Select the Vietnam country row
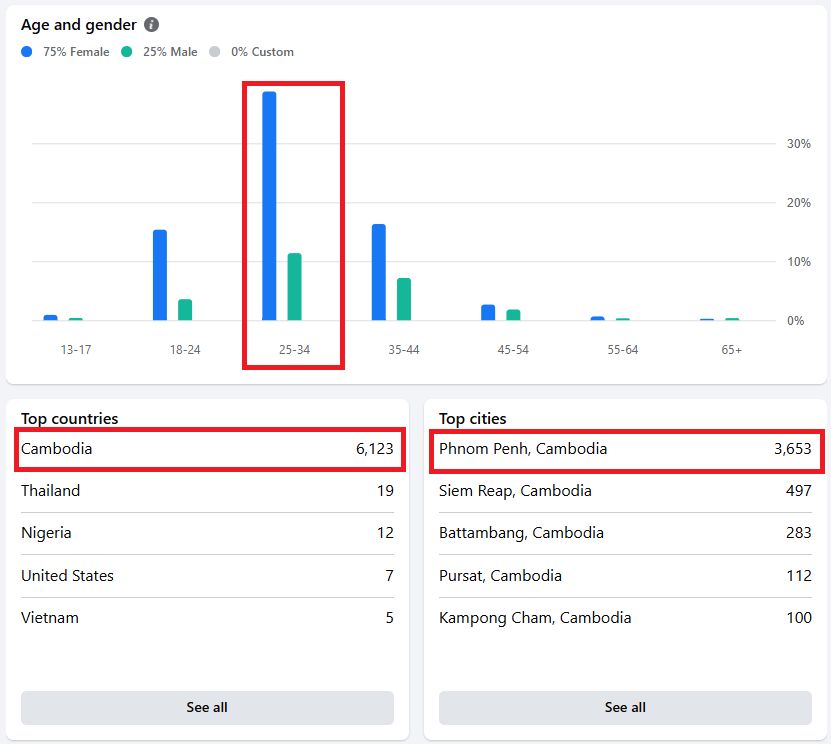 pos(207,618)
